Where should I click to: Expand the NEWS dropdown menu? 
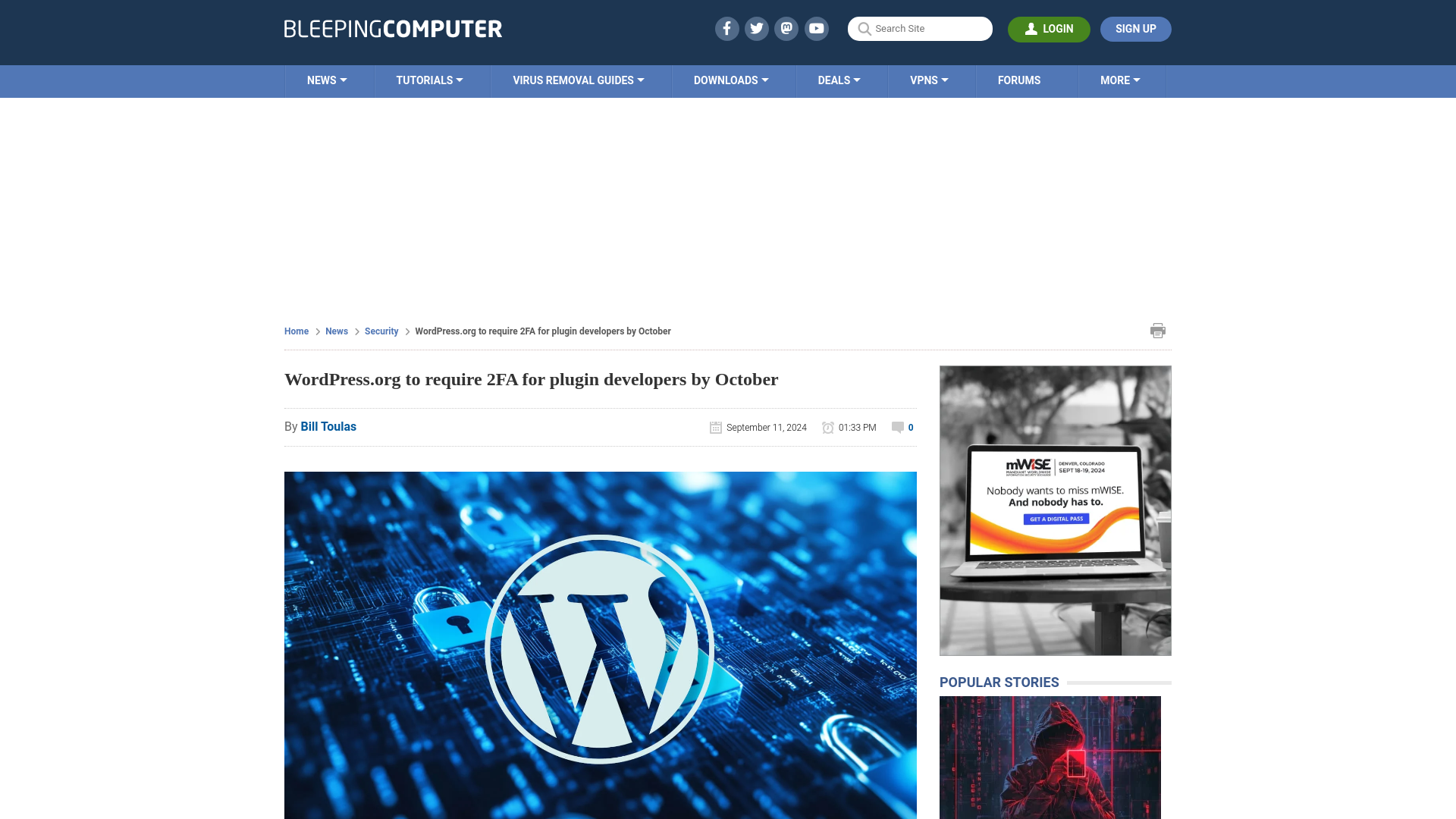(x=327, y=80)
